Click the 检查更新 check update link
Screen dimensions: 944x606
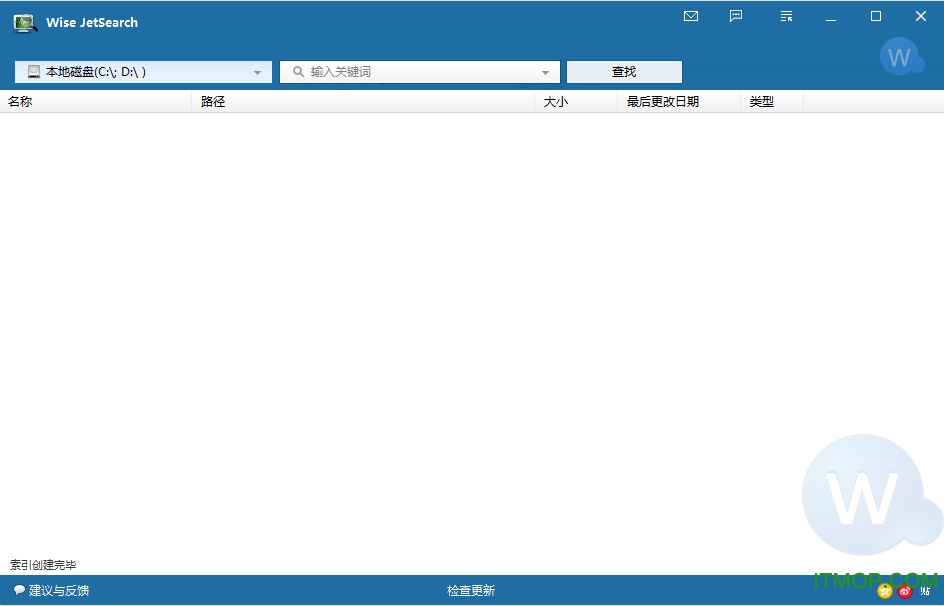point(471,591)
